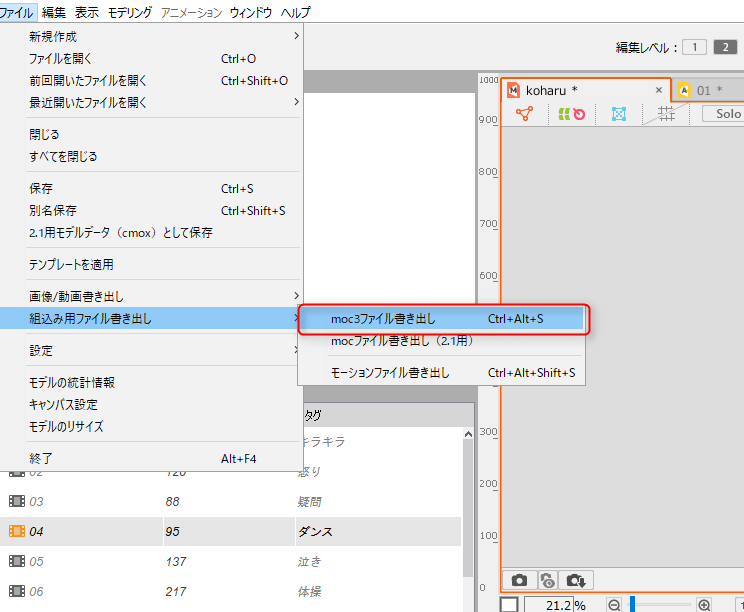
Task: Click scroll up arrow in scene list
Action: pyautogui.click(x=468, y=434)
